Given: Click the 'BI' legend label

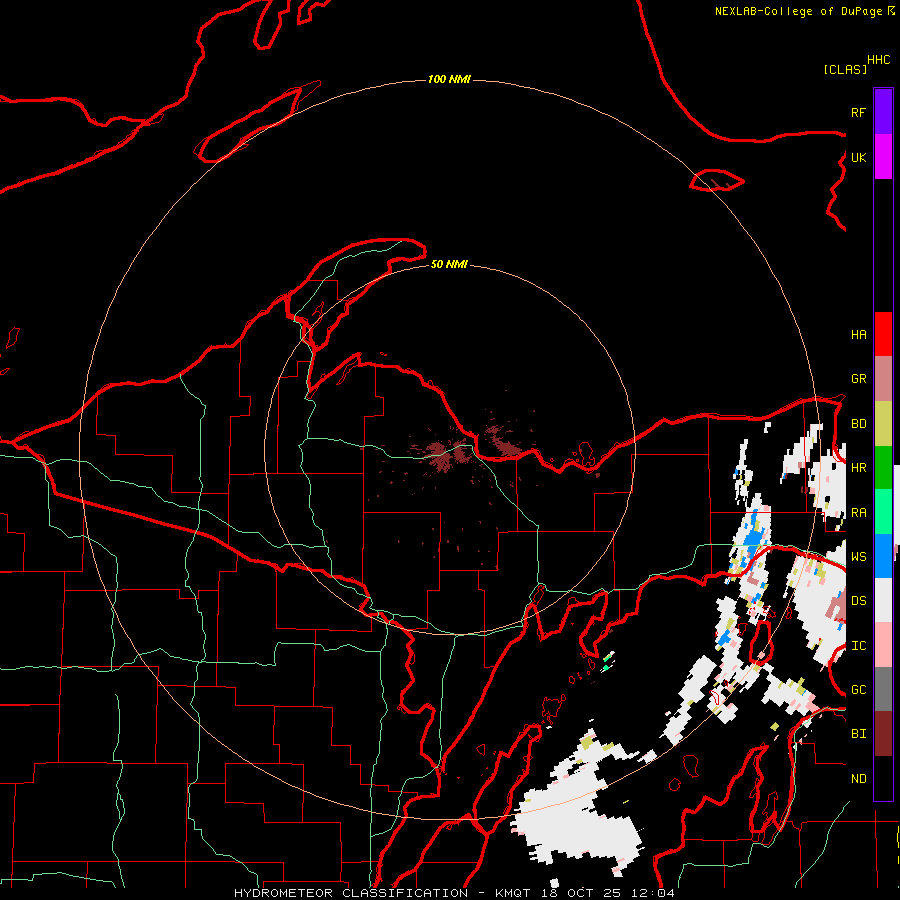Looking at the screenshot, I should coord(858,734).
